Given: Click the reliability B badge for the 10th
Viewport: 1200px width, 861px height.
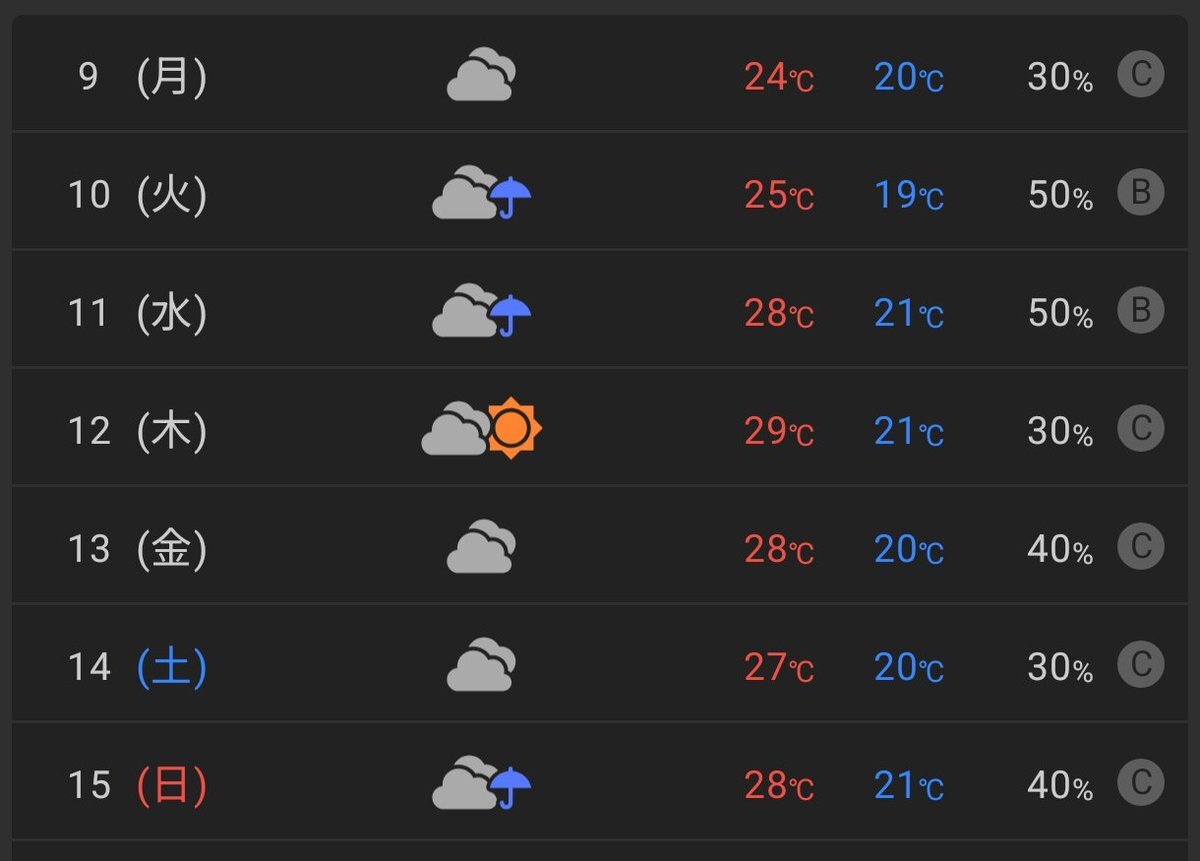Looking at the screenshot, I should point(1141,192).
